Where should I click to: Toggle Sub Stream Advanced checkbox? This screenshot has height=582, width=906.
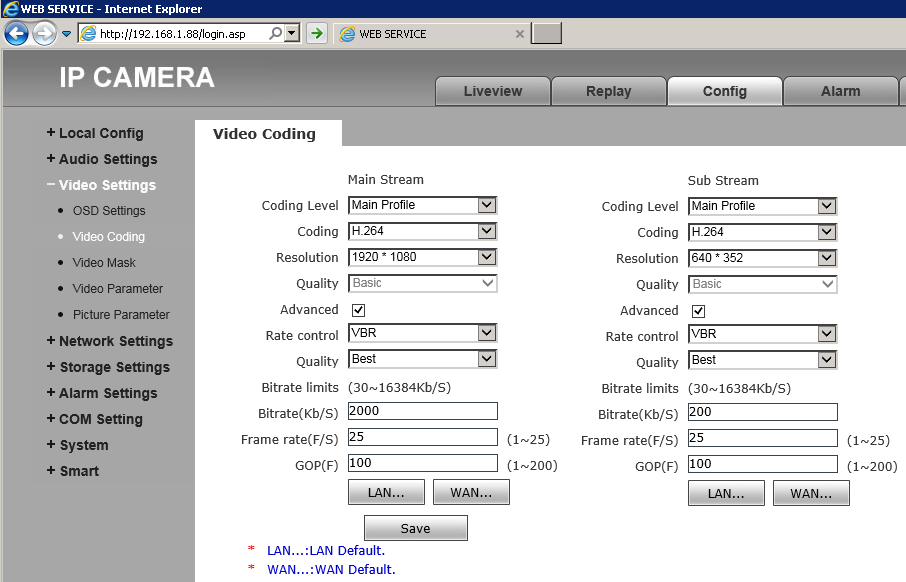point(698,312)
